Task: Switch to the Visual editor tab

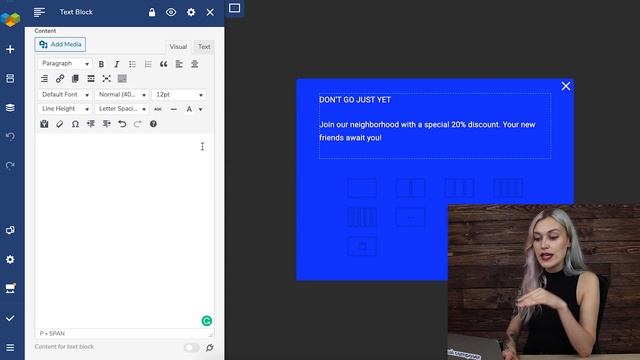Action: pyautogui.click(x=178, y=47)
